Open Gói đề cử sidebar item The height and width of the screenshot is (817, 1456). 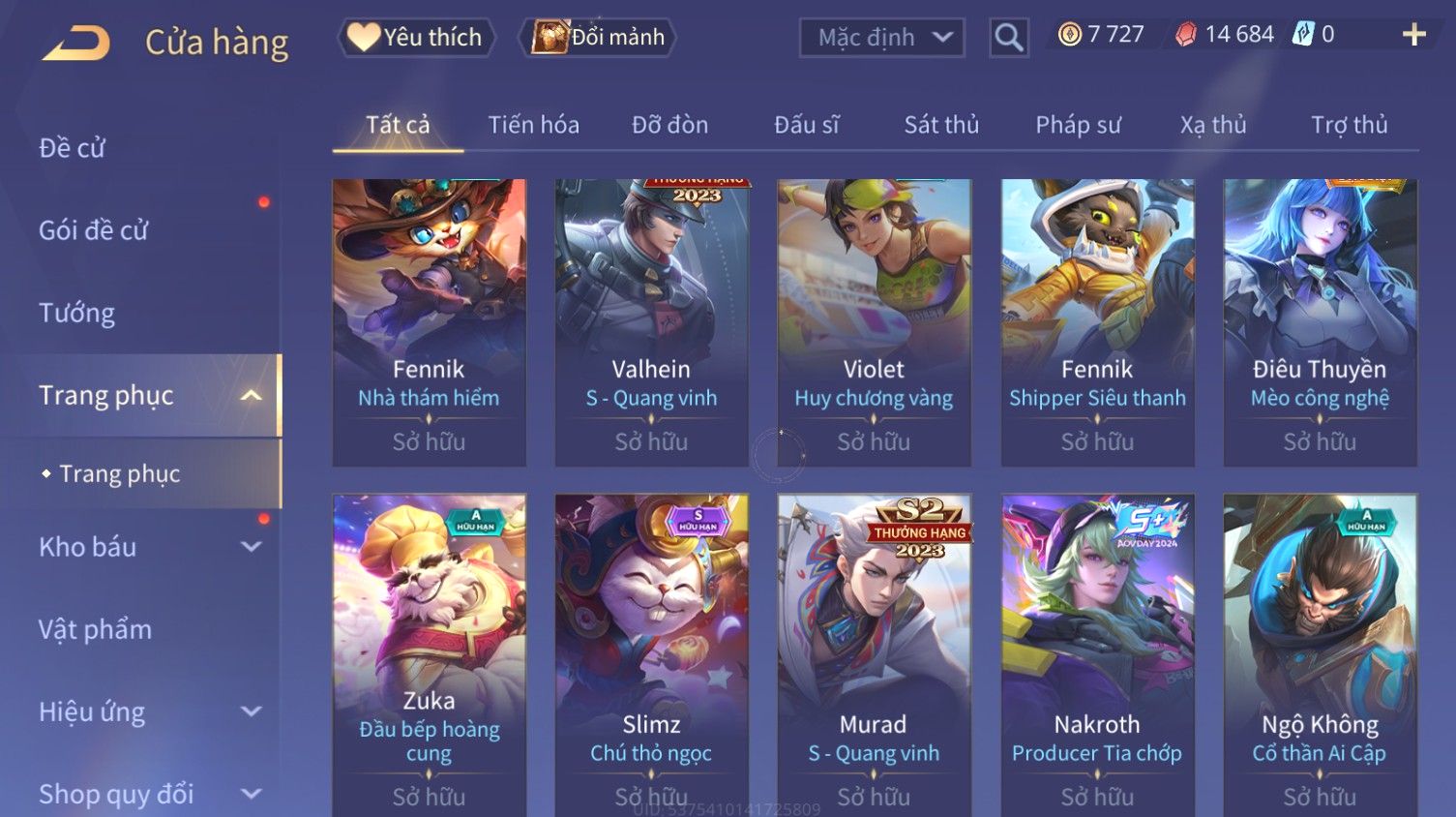click(94, 230)
